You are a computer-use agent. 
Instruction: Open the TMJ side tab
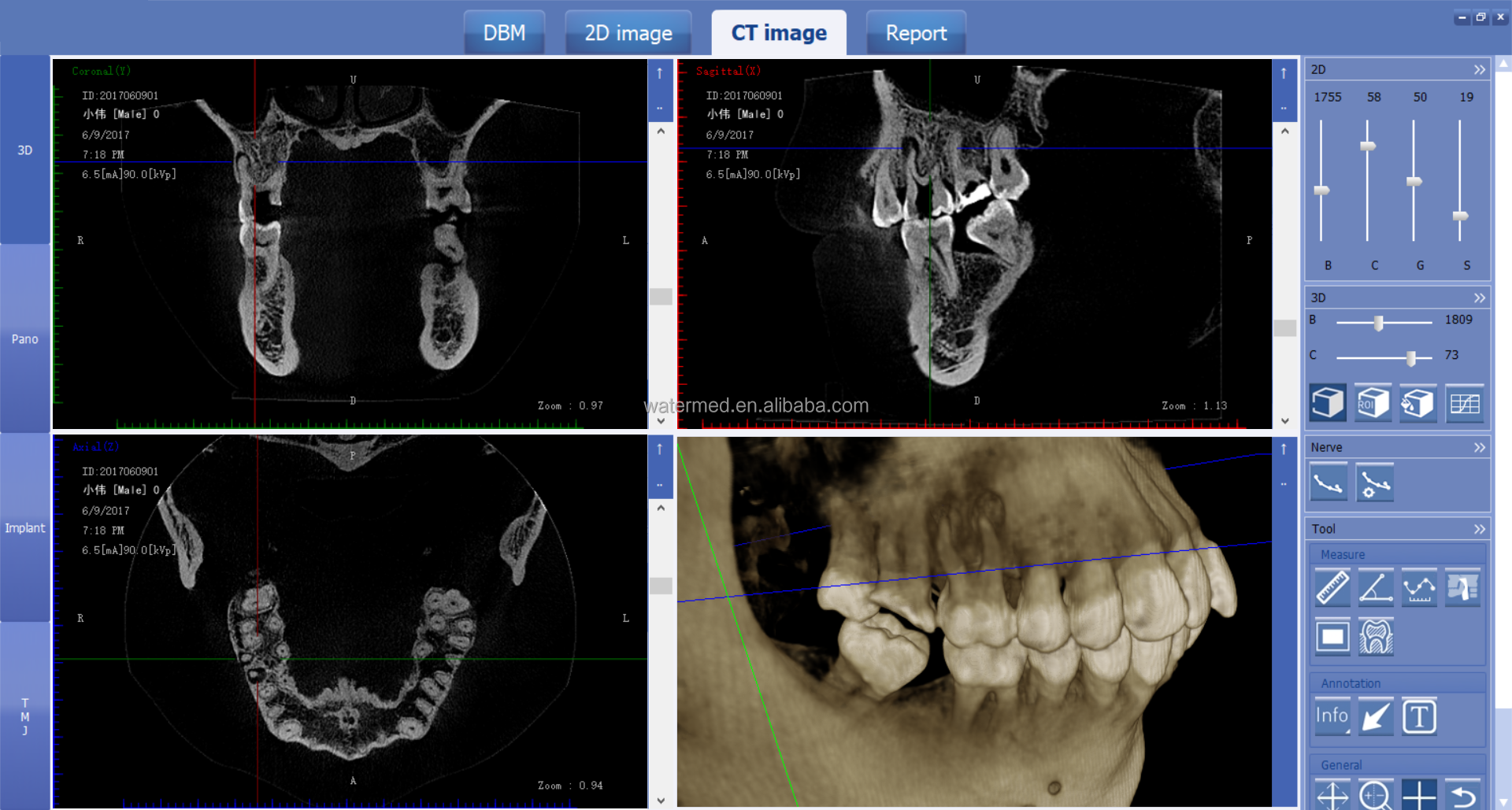coord(25,716)
